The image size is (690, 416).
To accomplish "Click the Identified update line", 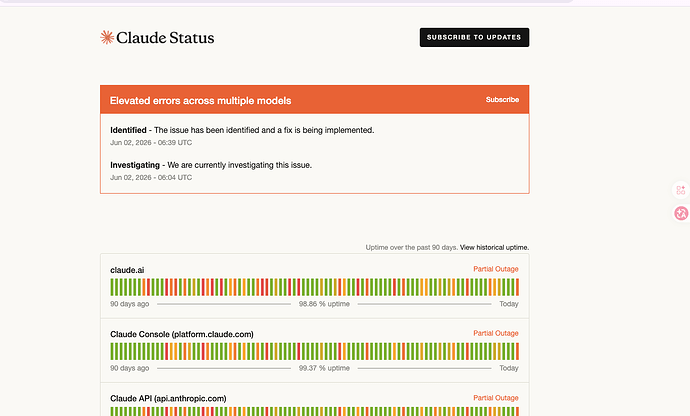I will point(242,130).
